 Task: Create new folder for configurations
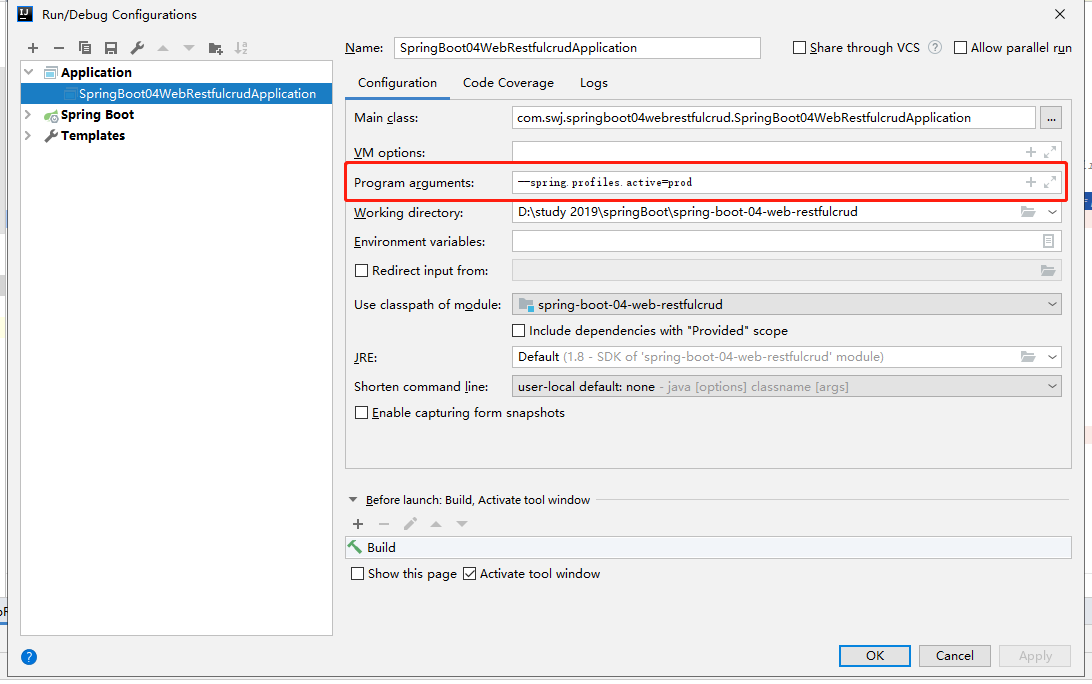click(215, 48)
